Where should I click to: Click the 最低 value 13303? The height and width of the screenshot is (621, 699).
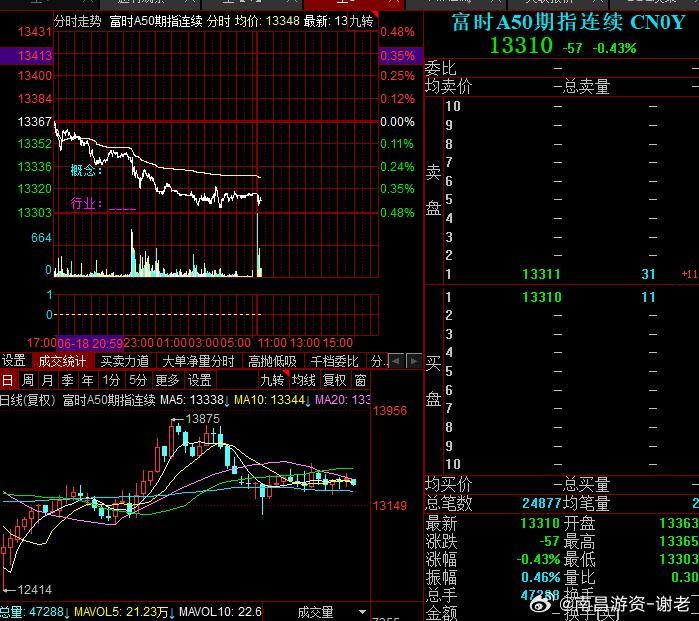click(678, 559)
